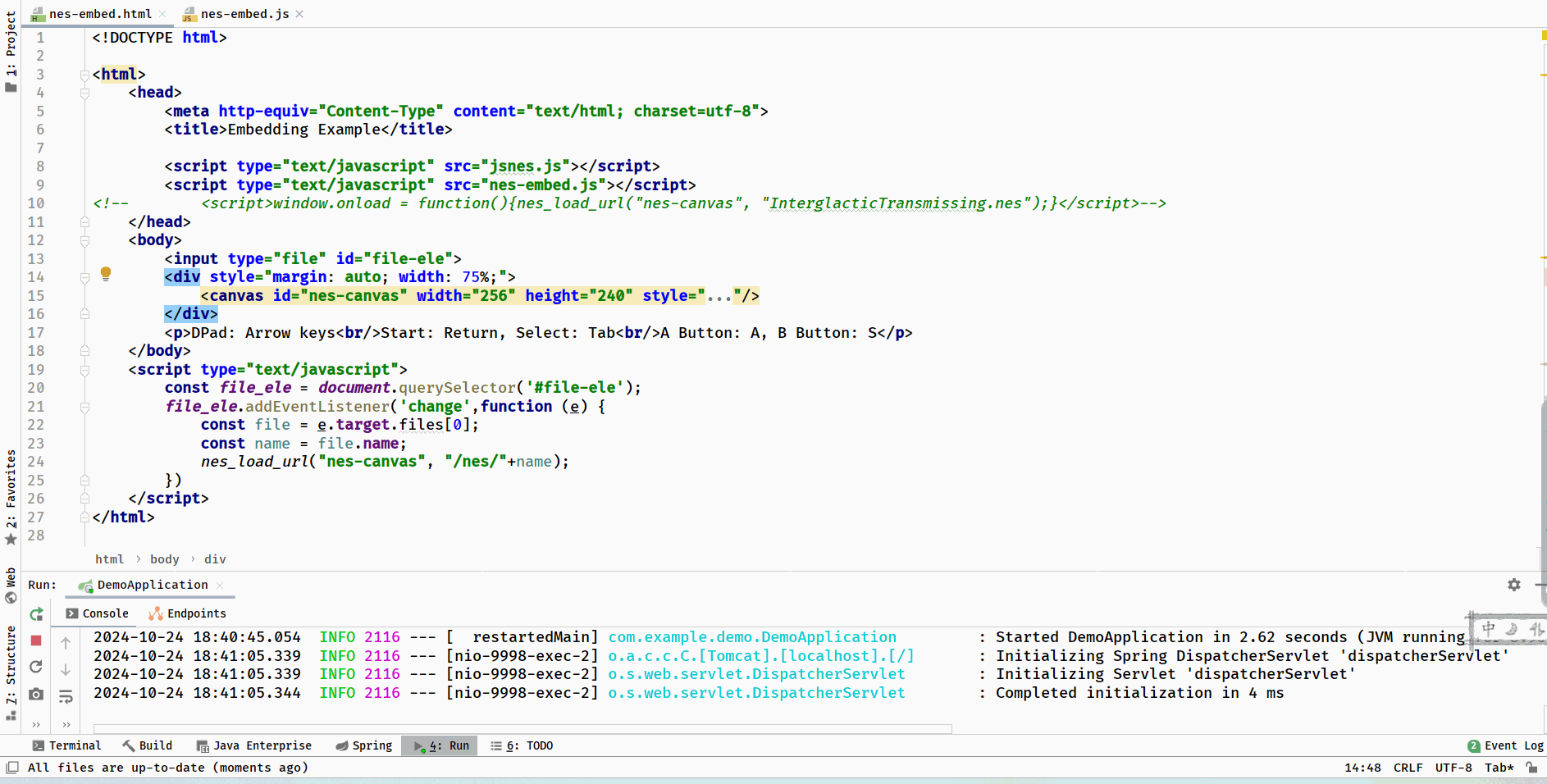Click the Spring Boot icon on DemoApplication tab
The image size is (1547, 784).
(85, 586)
